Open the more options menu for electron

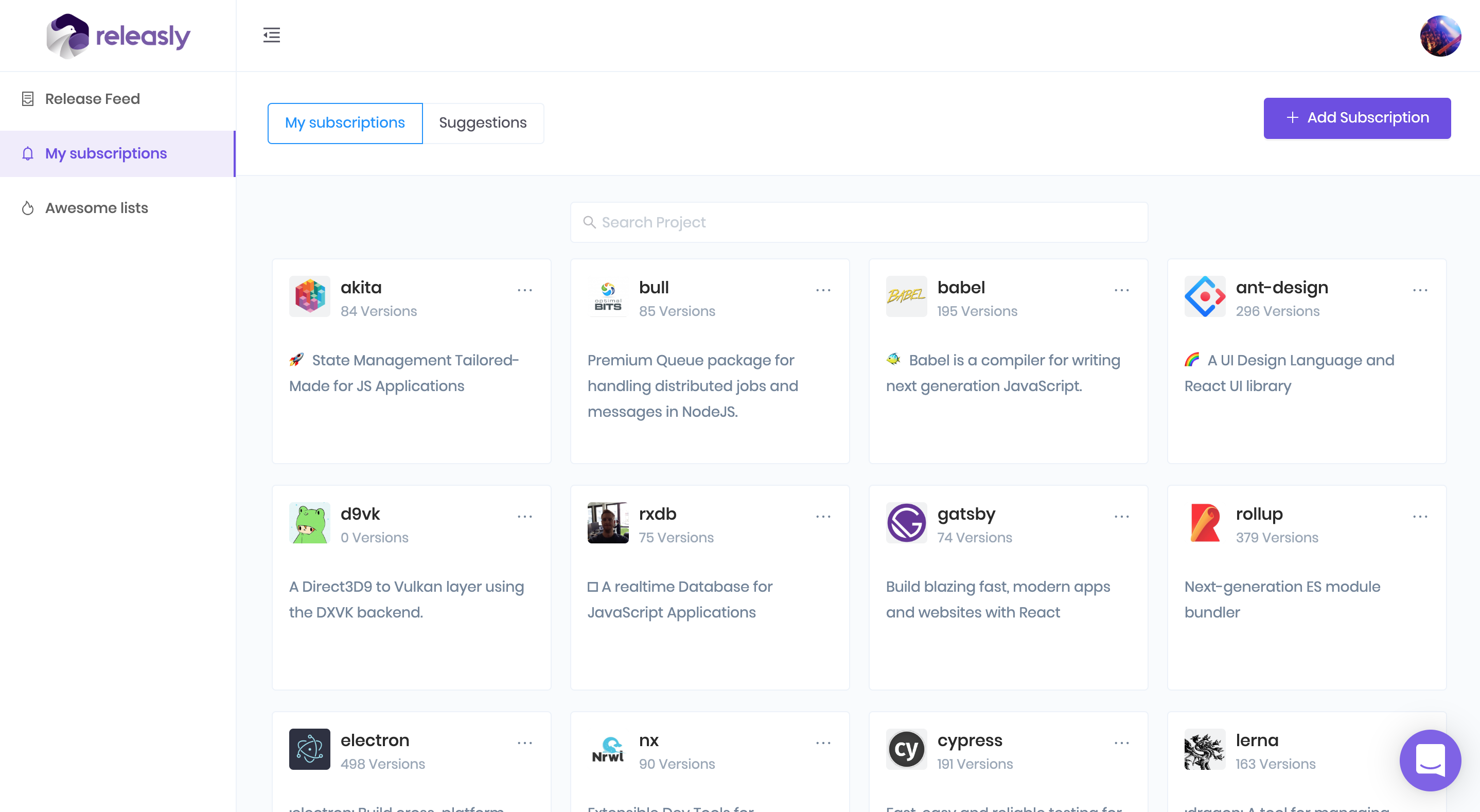click(x=524, y=743)
